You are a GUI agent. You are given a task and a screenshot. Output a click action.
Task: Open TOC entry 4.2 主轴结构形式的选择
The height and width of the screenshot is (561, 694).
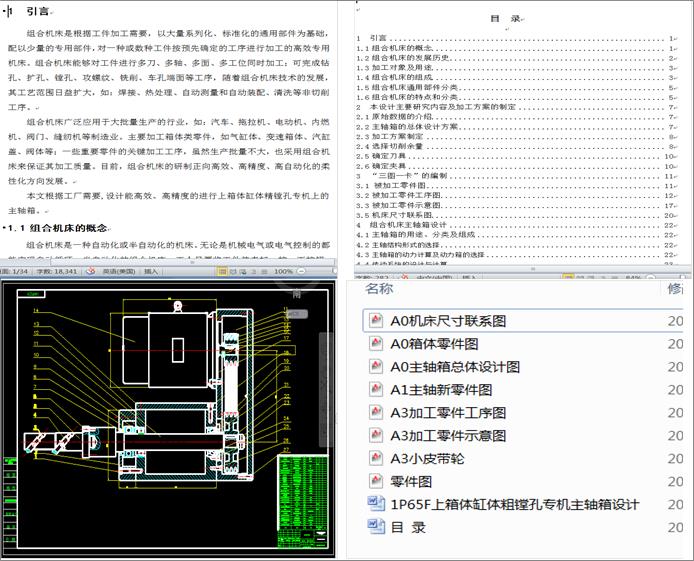517,245
